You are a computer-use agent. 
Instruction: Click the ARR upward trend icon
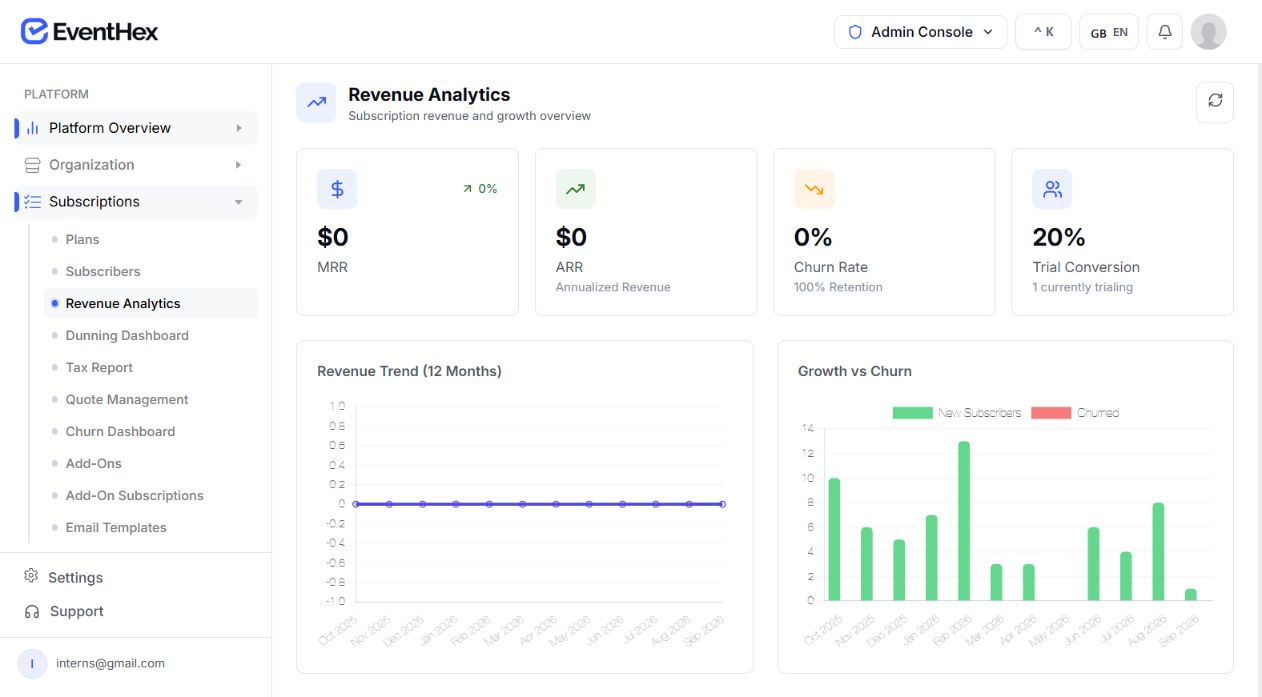coord(575,189)
